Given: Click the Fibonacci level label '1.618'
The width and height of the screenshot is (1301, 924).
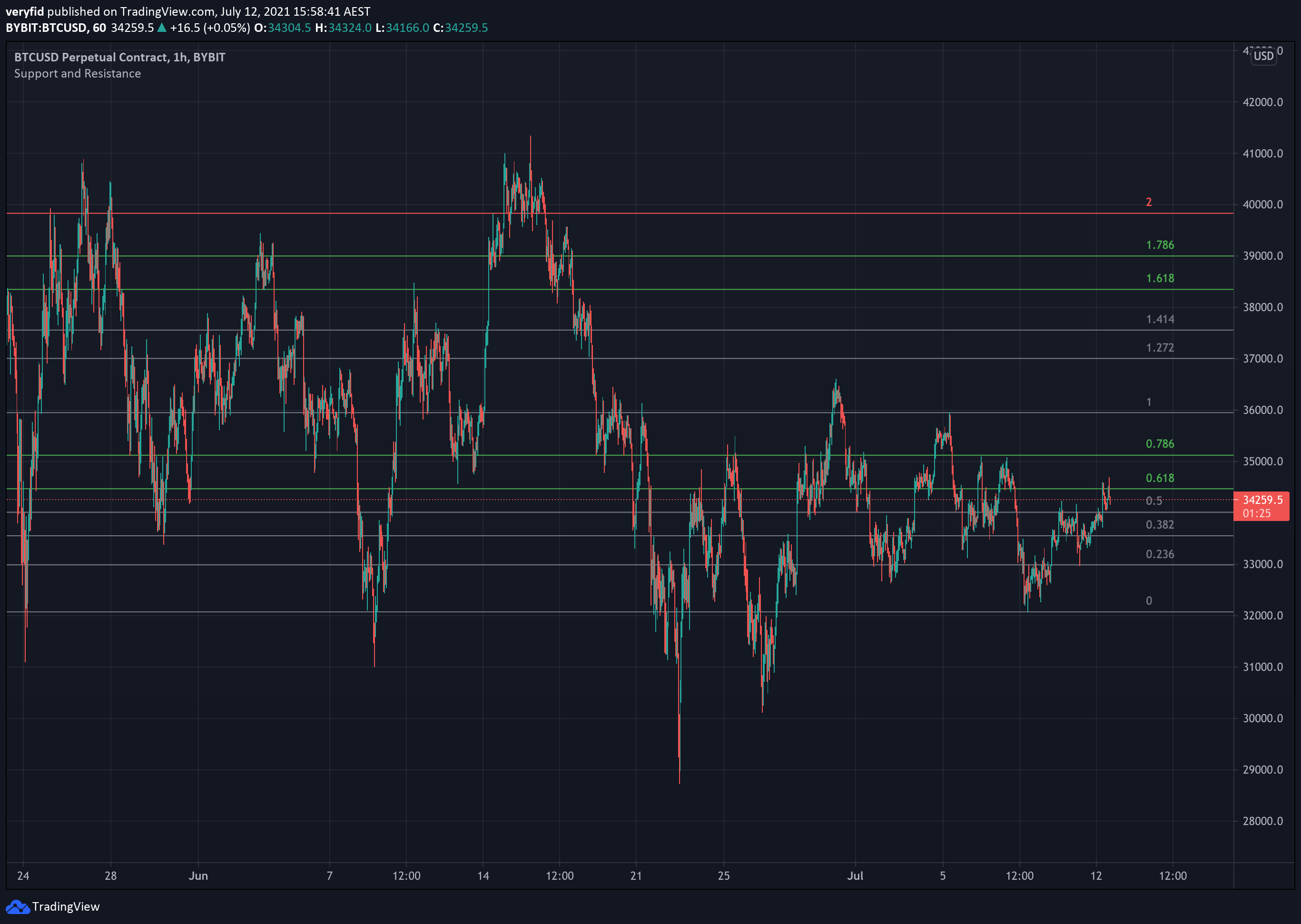Looking at the screenshot, I should coord(1160,278).
